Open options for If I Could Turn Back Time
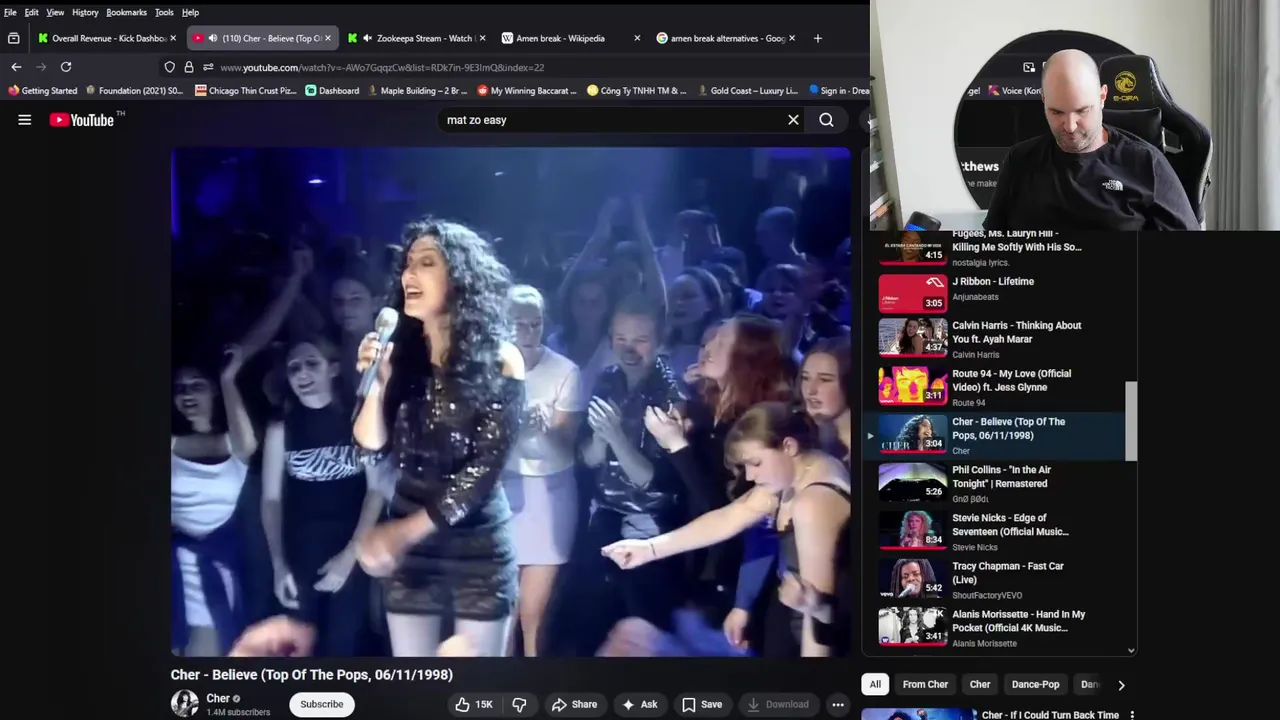This screenshot has width=1280, height=720. point(1131,715)
